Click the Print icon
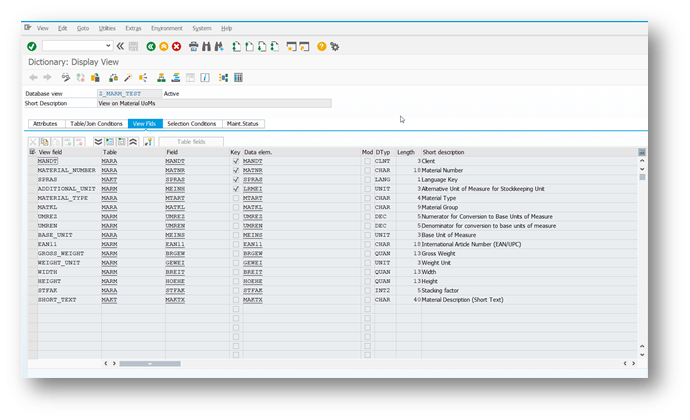This screenshot has height=420, width=690. [x=194, y=46]
